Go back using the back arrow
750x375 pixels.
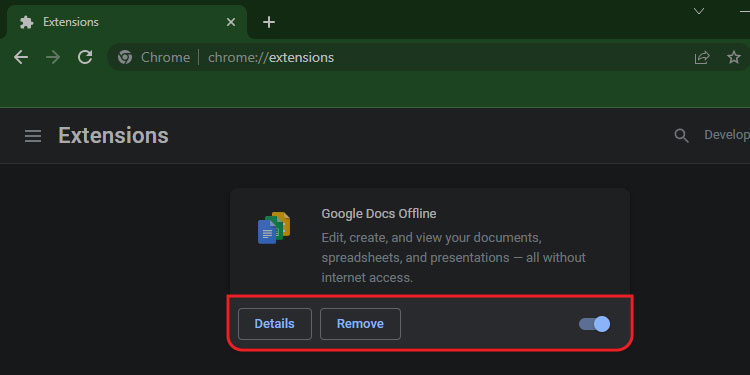pos(21,58)
